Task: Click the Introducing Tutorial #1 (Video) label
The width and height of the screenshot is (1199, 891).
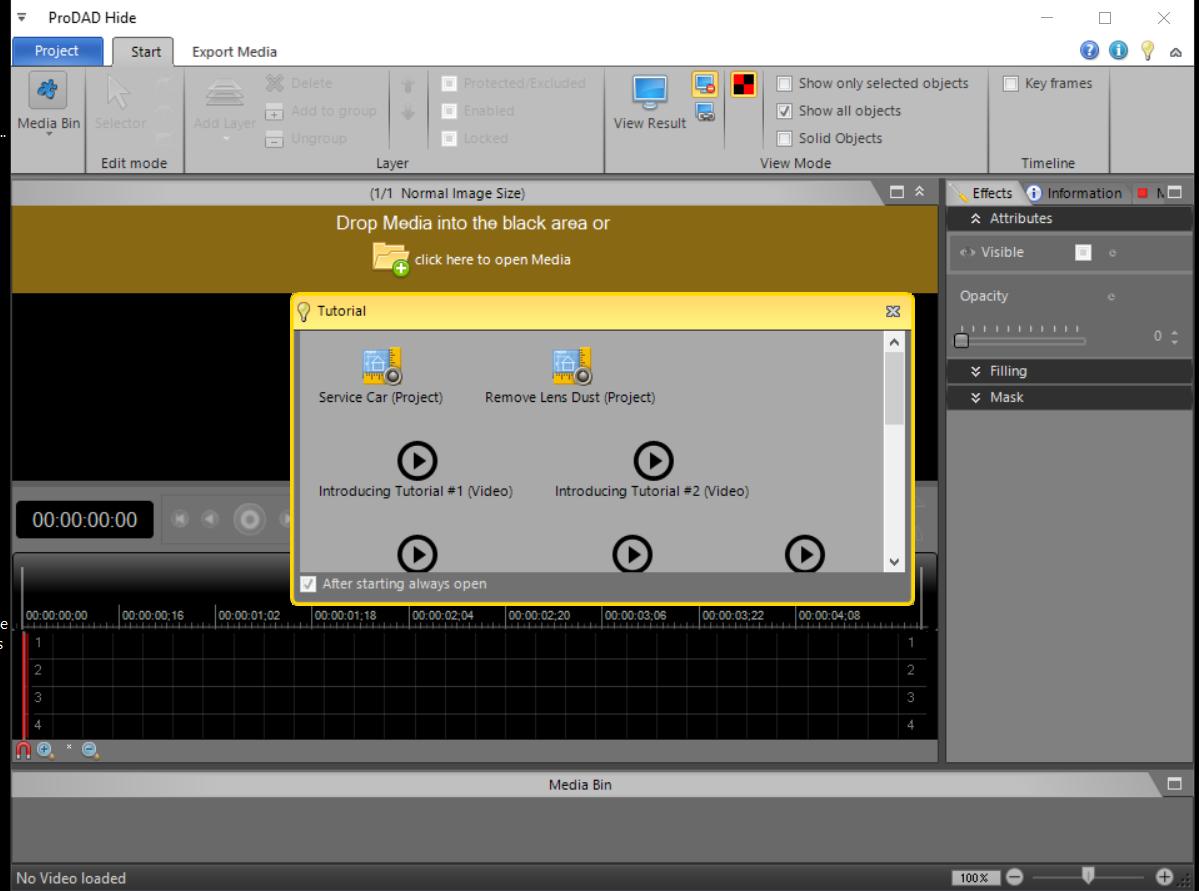Action: point(415,491)
